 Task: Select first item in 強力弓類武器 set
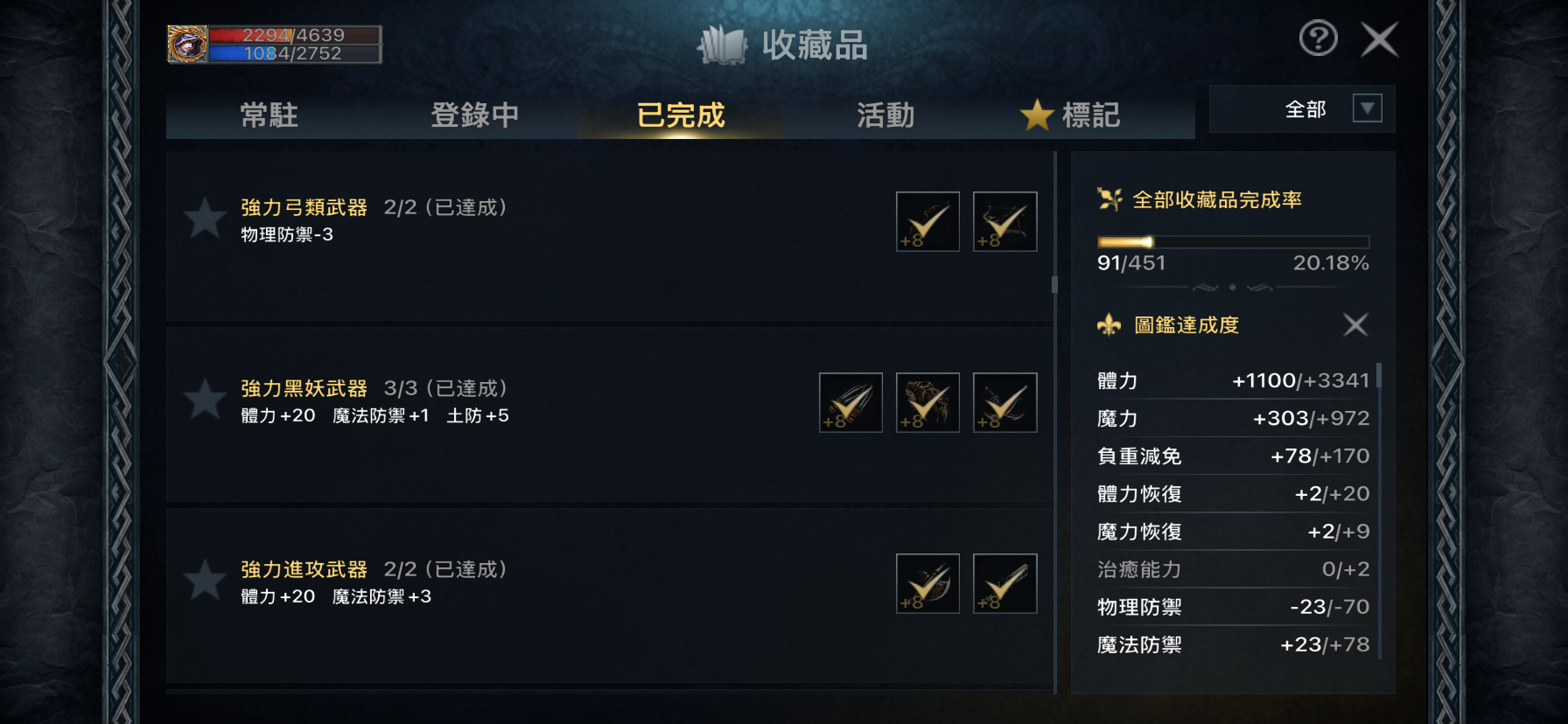click(927, 222)
